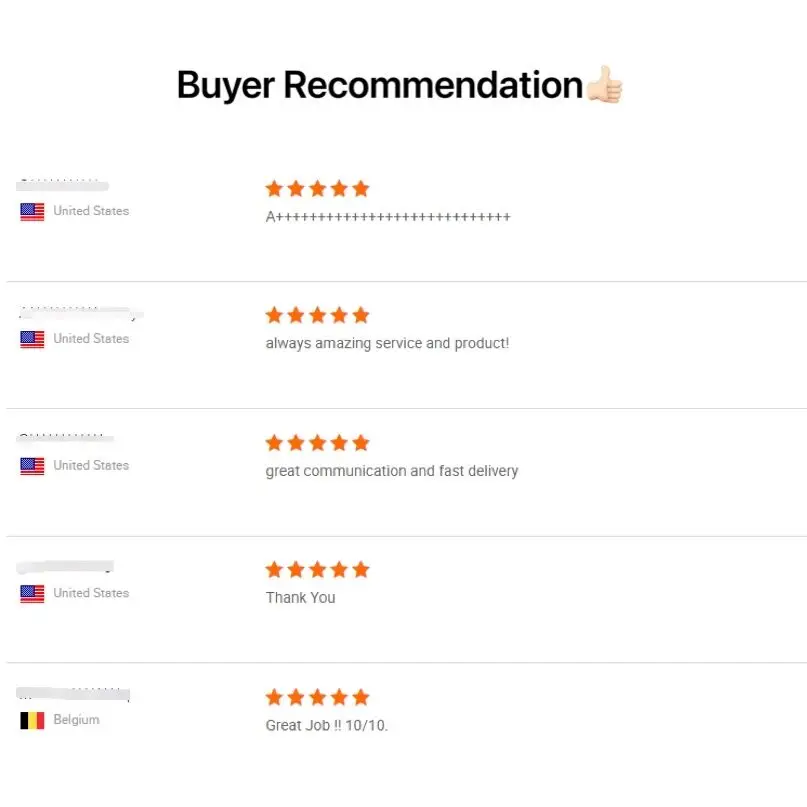
Task: Click the star rating above 'Great Job !! 10/10.'
Action: 317,697
